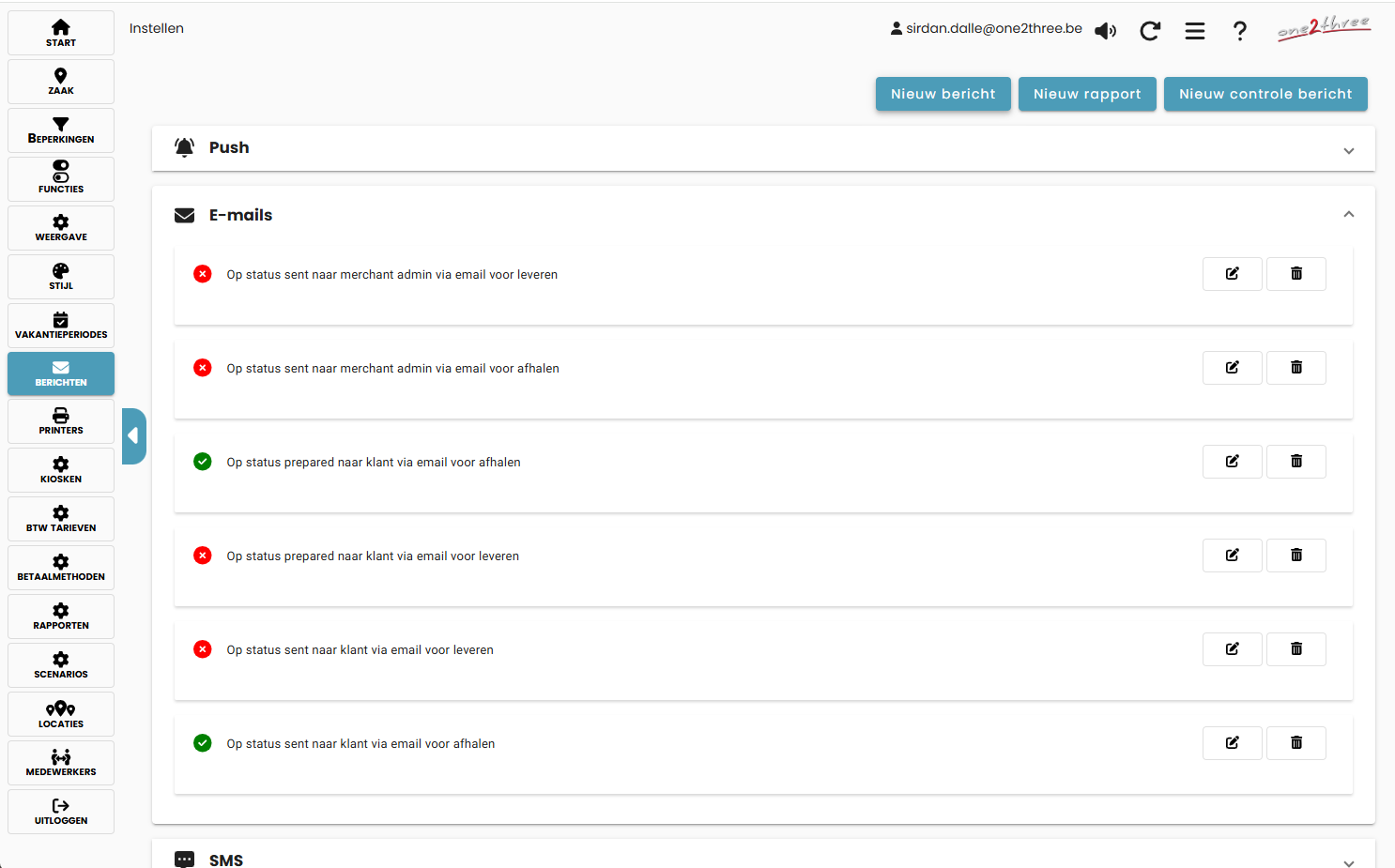The width and height of the screenshot is (1395, 868).
Task: Delete the sent merchant admin afhalen email
Action: (1295, 368)
